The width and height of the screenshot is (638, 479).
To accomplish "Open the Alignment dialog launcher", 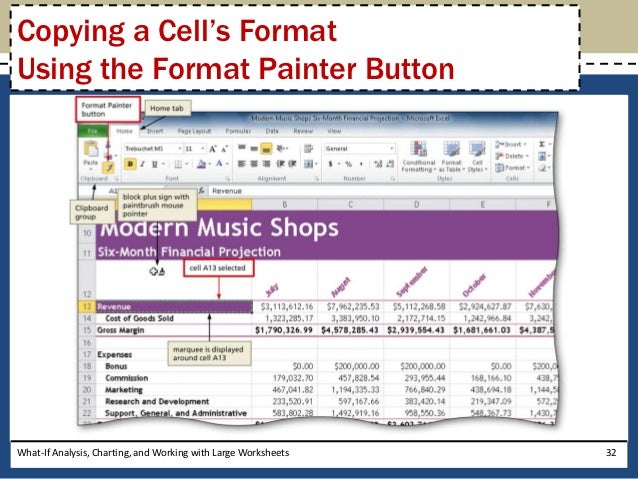I will pyautogui.click(x=316, y=179).
